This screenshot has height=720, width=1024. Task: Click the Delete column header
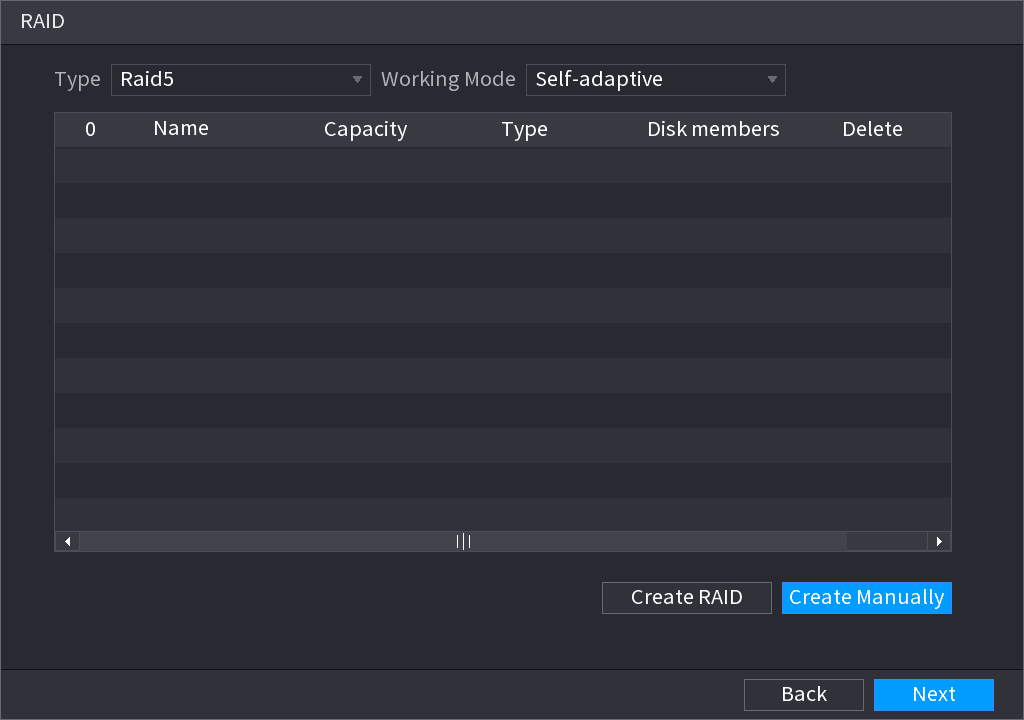pyautogui.click(x=872, y=129)
